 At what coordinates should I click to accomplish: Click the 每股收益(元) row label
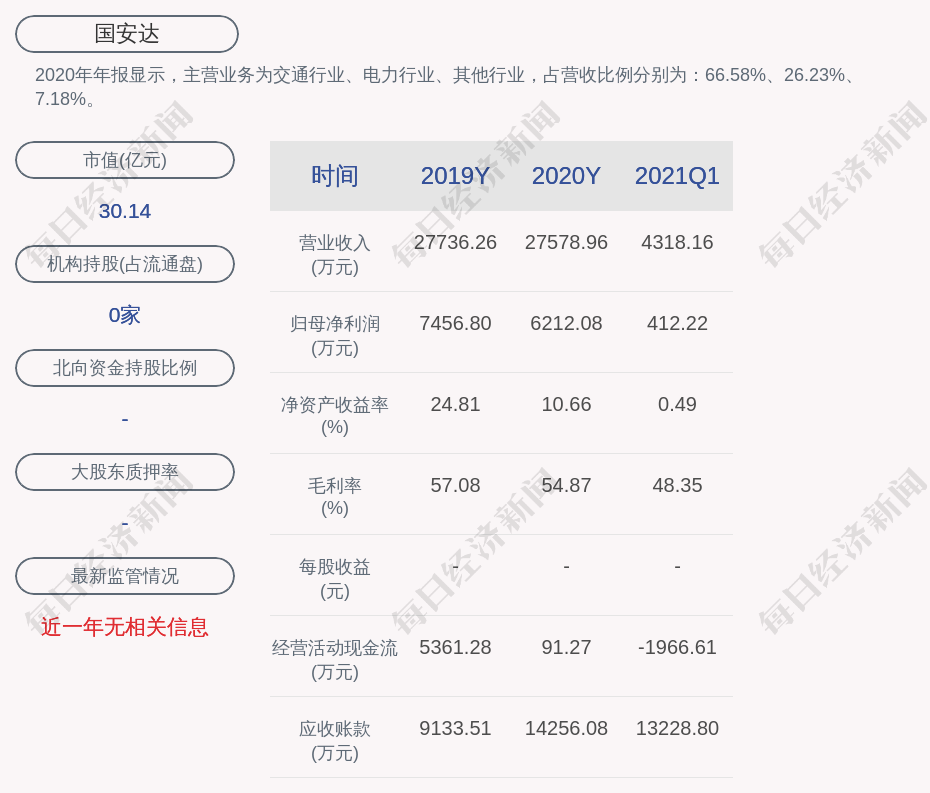pos(335,579)
